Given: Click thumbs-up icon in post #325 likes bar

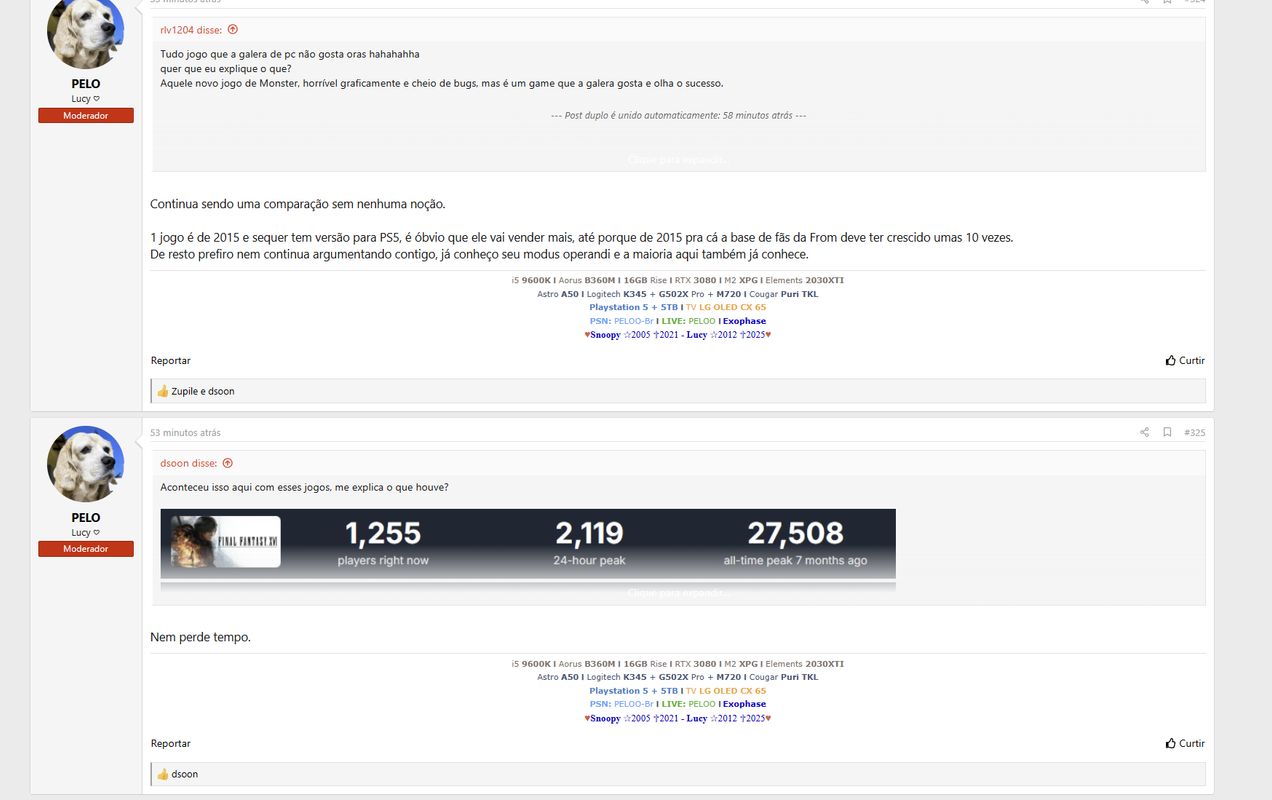Looking at the screenshot, I should point(162,774).
